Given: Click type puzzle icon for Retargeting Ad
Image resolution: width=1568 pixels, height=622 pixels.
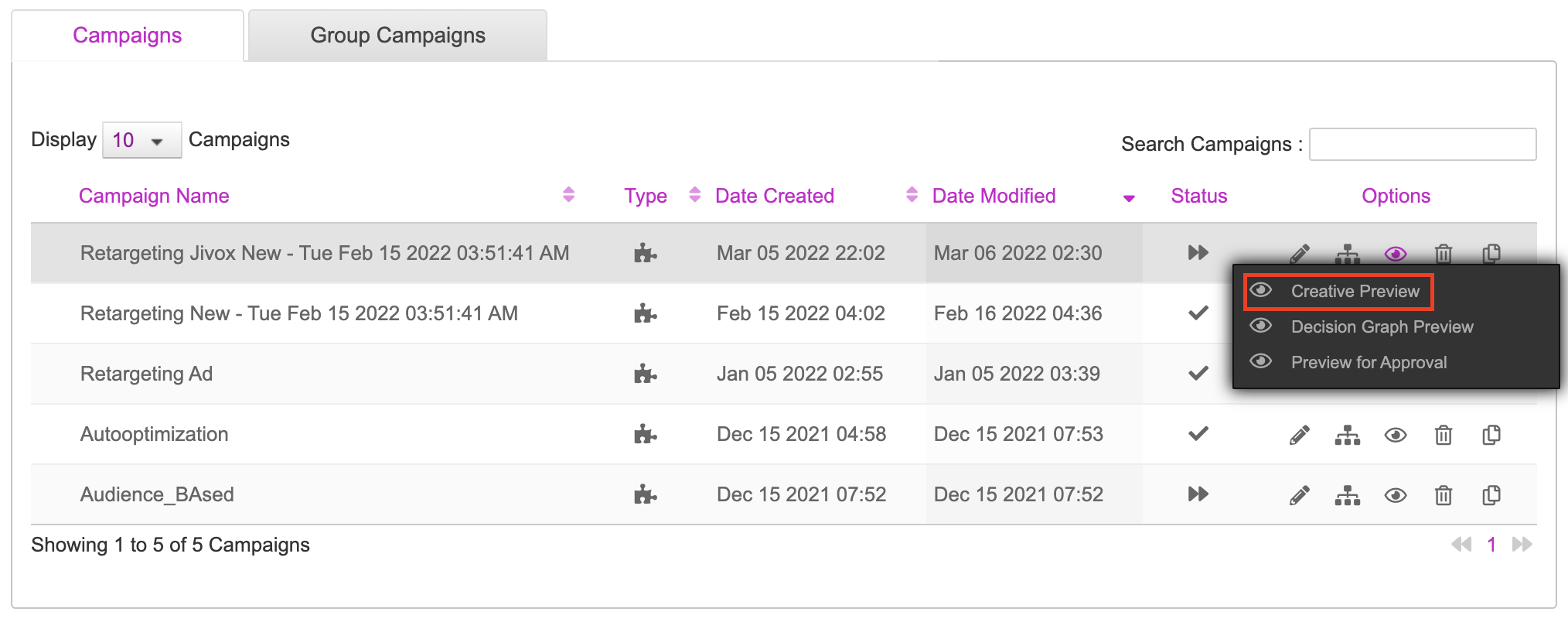Looking at the screenshot, I should [x=645, y=374].
